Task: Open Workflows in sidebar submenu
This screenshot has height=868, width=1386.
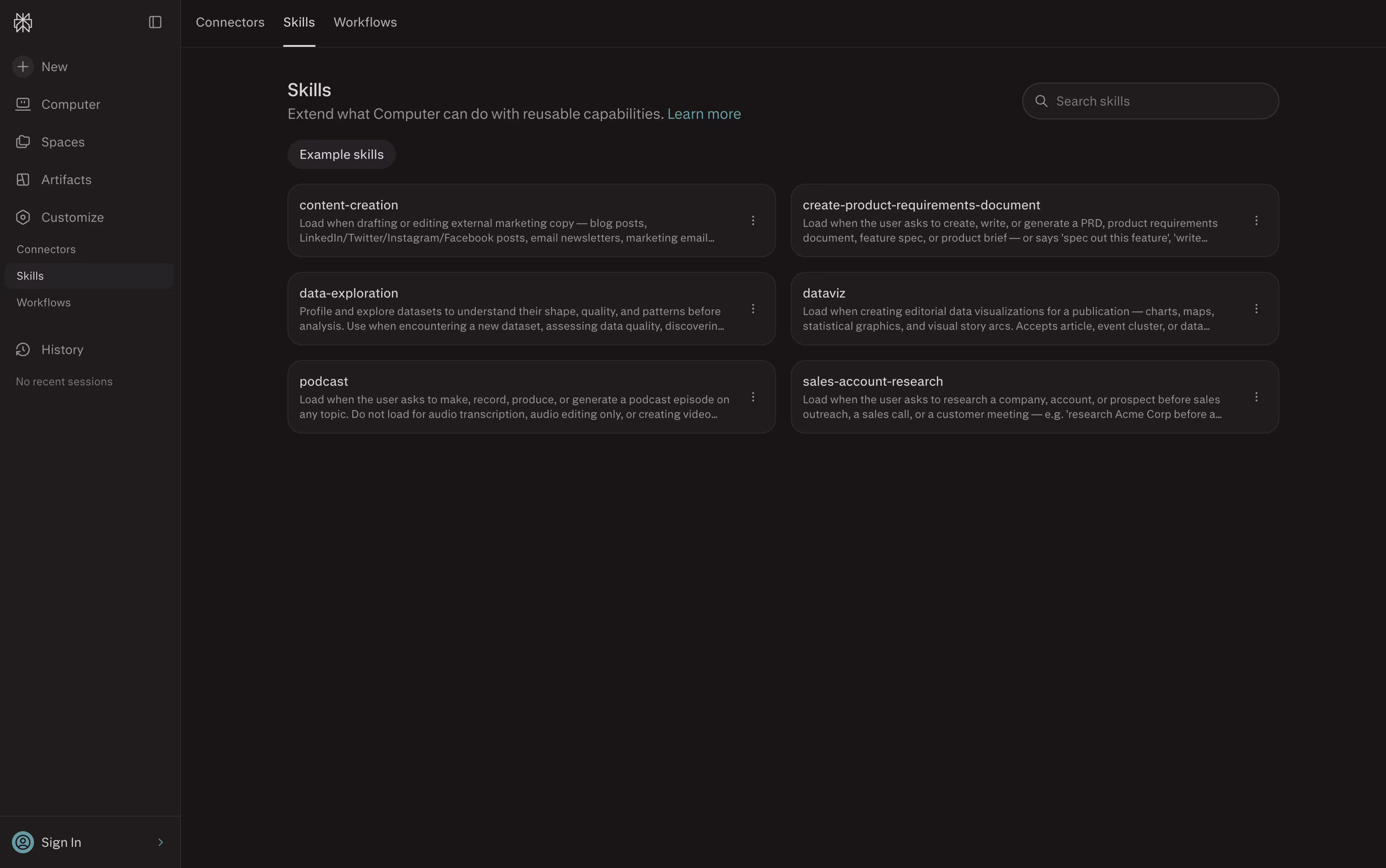Action: pyautogui.click(x=44, y=303)
